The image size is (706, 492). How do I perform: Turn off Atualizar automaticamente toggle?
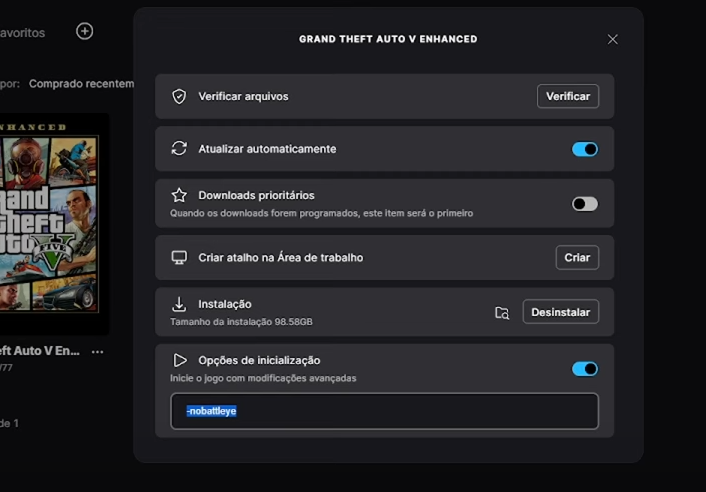585,149
